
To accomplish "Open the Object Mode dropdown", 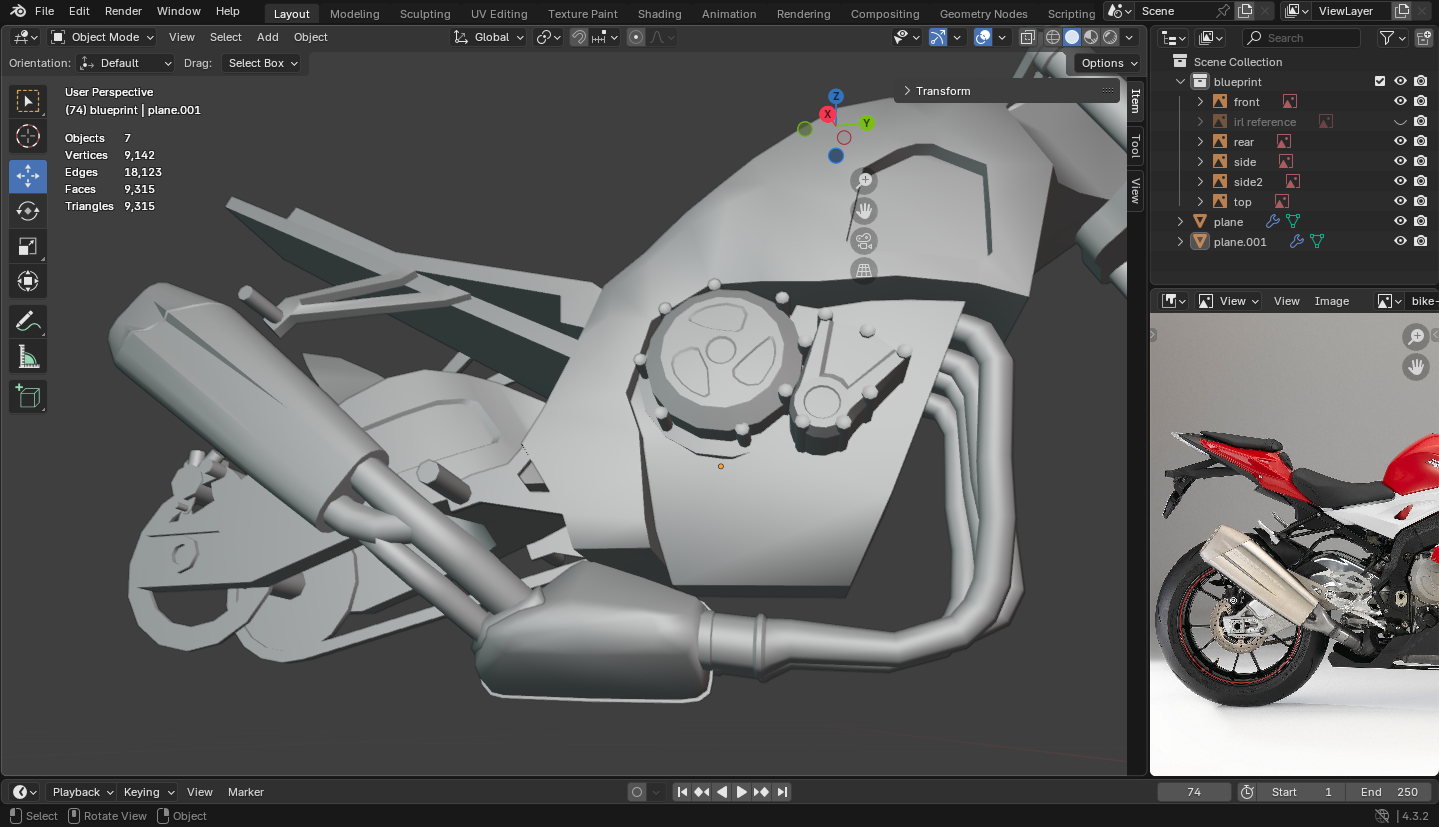I will (103, 37).
